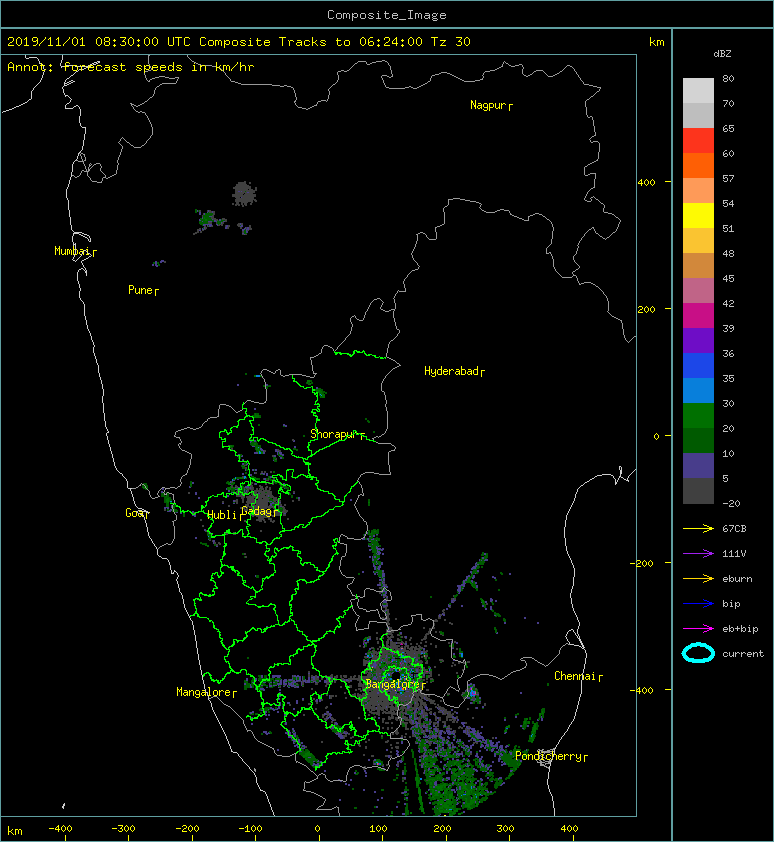Select the mauve 45 dBZ swatch
The height and width of the screenshot is (842, 774).
[698, 290]
